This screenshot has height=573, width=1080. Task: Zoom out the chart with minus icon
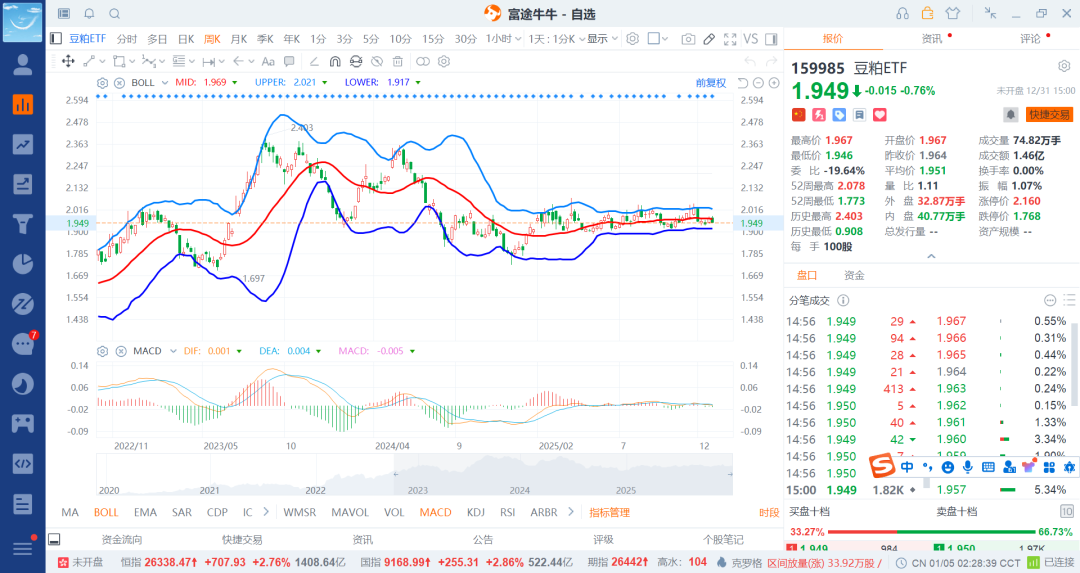click(758, 83)
